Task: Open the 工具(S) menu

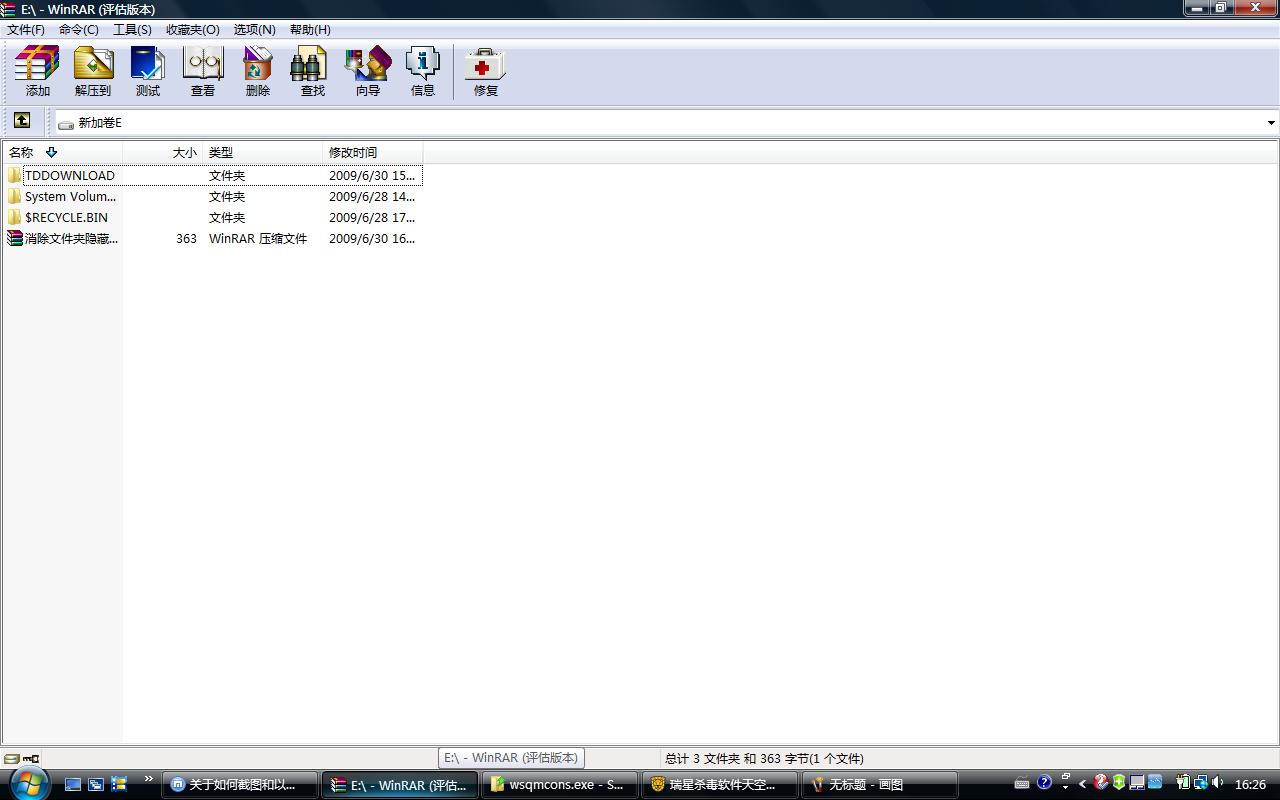Action: [132, 29]
